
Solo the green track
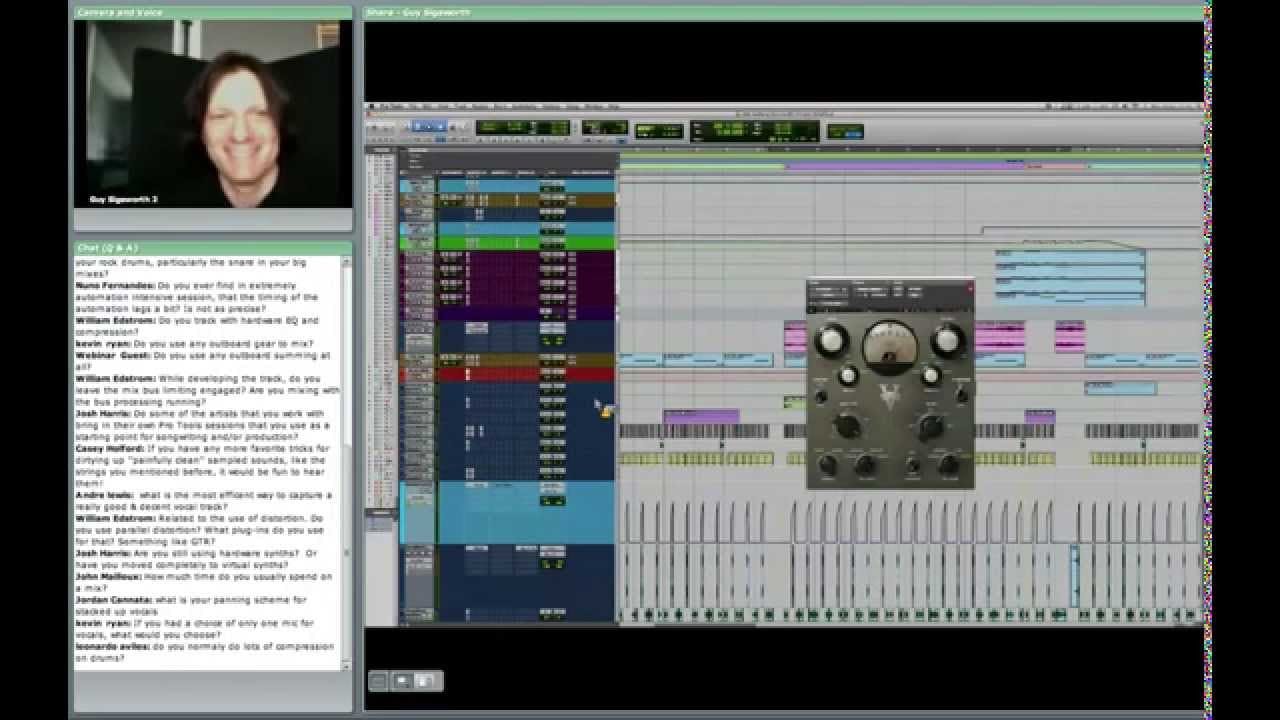[x=424, y=241]
